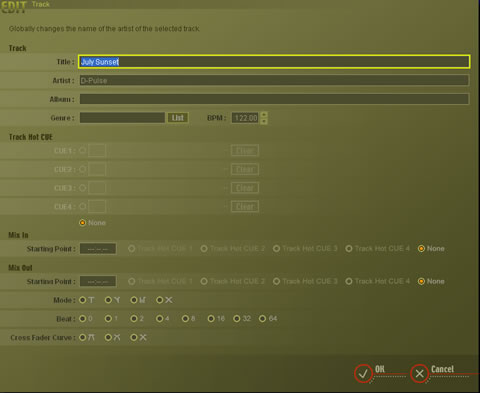Select Track Hot CUE 2 for Mix Out

pos(204,281)
